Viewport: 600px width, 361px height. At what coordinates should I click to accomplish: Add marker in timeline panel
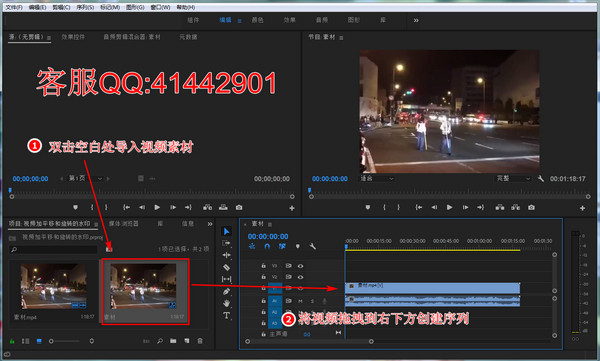297,246
